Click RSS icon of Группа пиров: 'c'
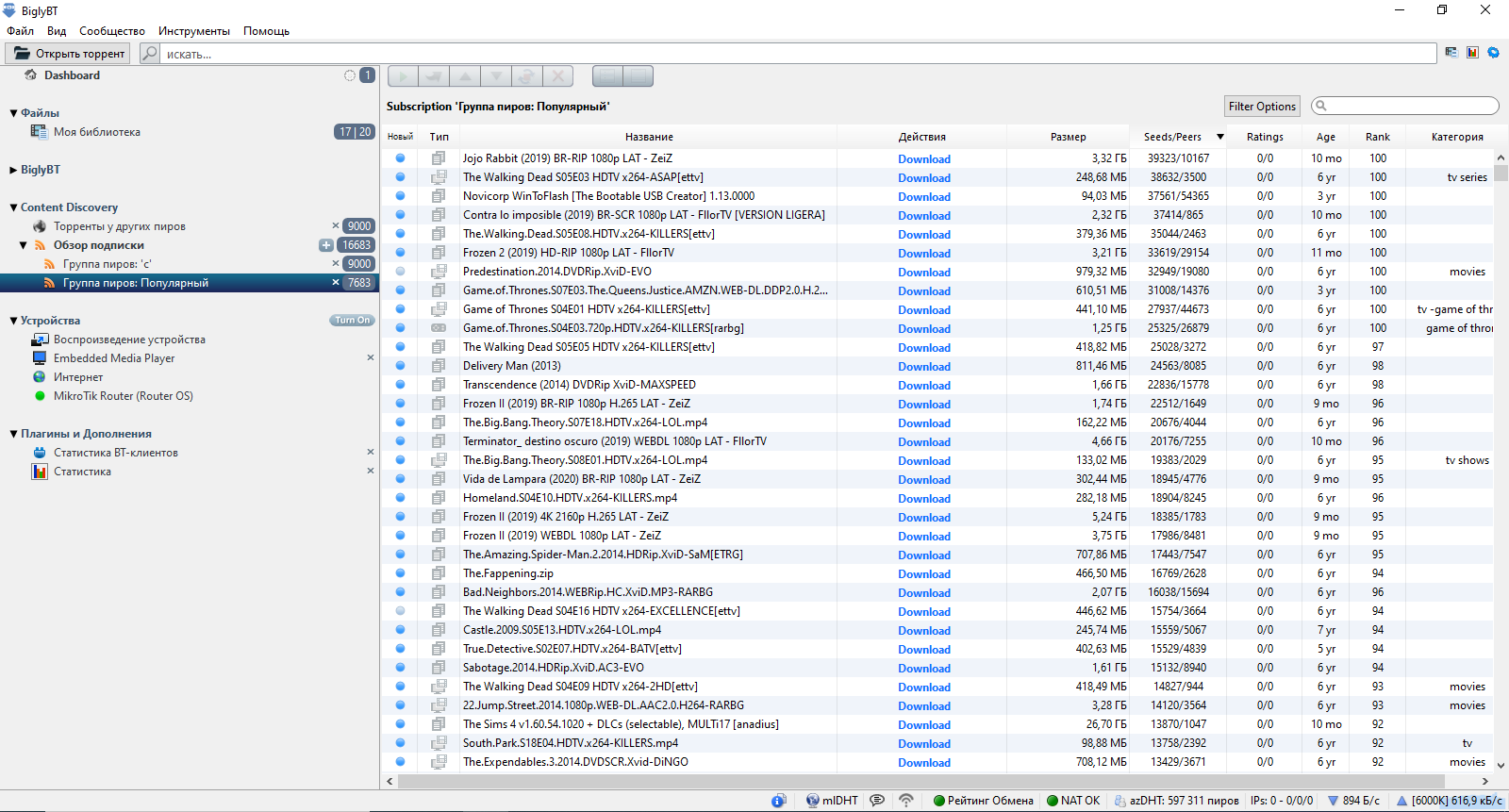The height and width of the screenshot is (812, 1509). 49,264
